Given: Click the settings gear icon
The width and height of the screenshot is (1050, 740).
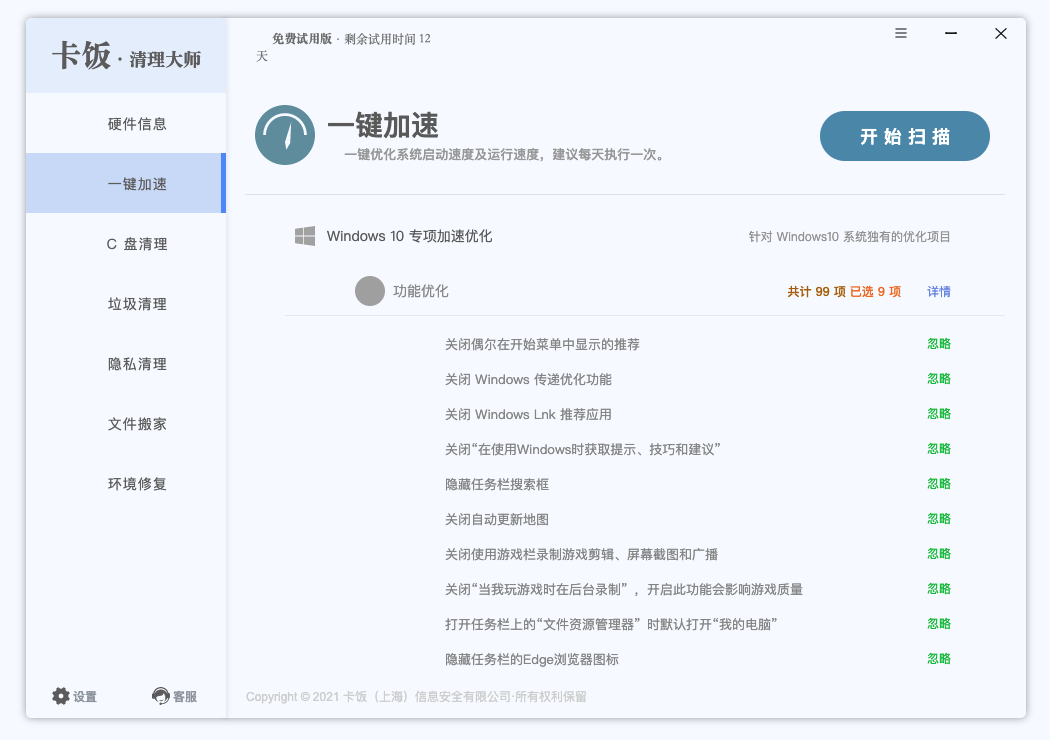Looking at the screenshot, I should 61,696.
